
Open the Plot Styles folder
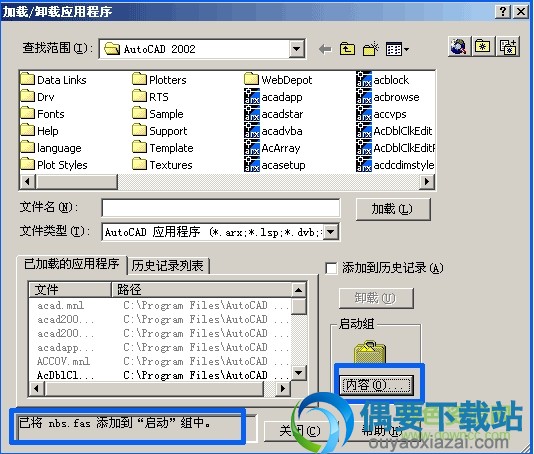click(x=54, y=165)
